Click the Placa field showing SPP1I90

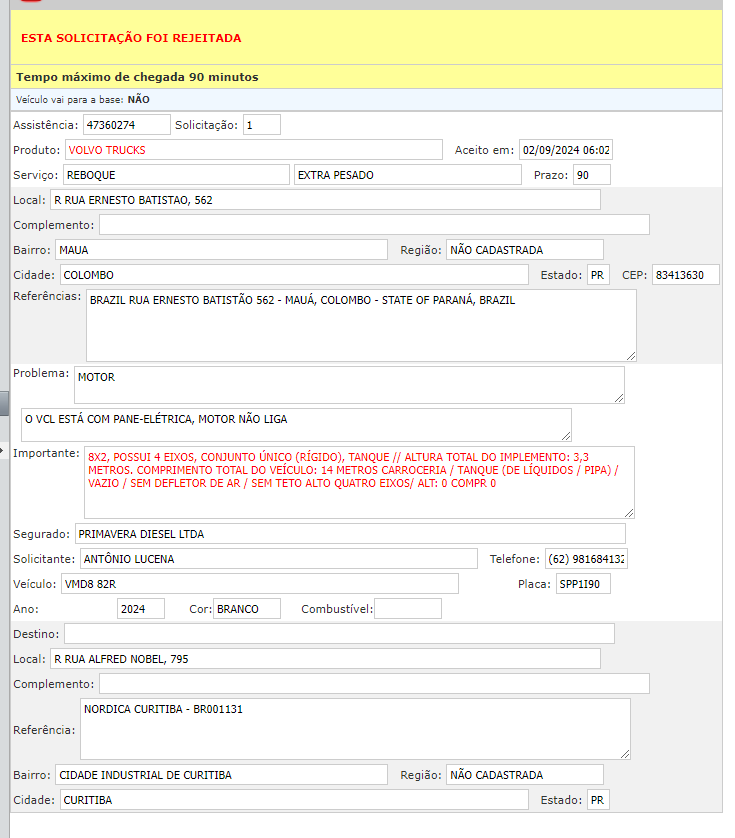(x=583, y=584)
